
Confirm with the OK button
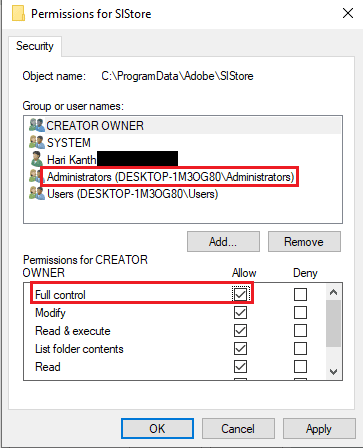pyautogui.click(x=157, y=429)
